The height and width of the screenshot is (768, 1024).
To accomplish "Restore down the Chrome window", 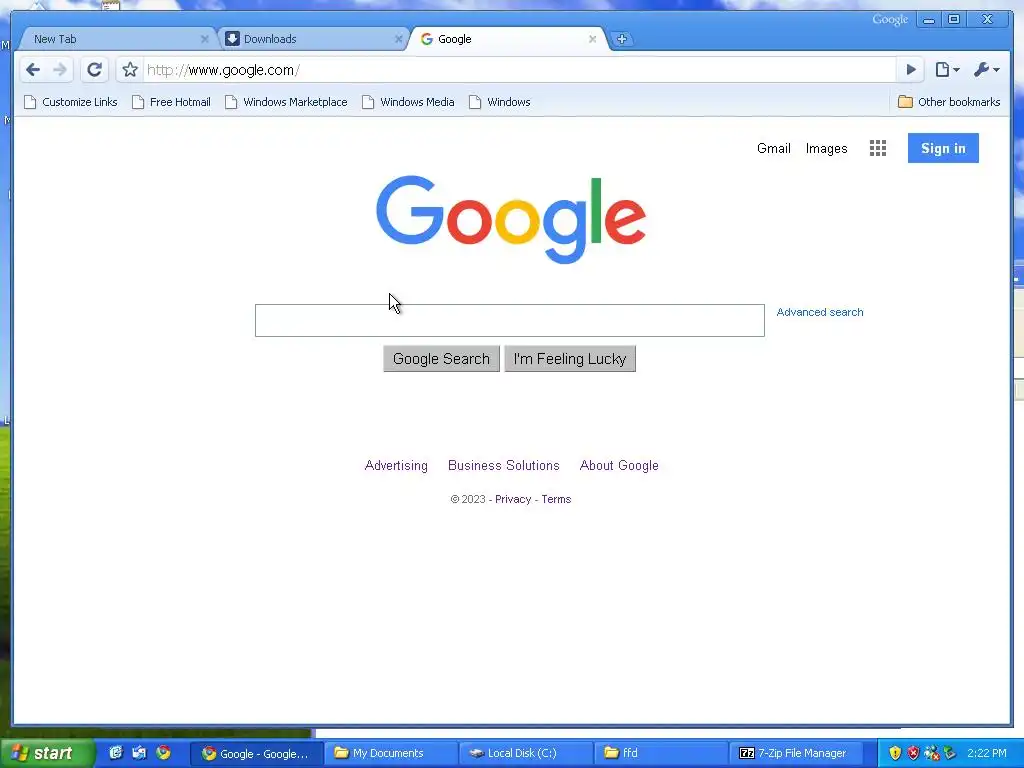I will coord(953,20).
